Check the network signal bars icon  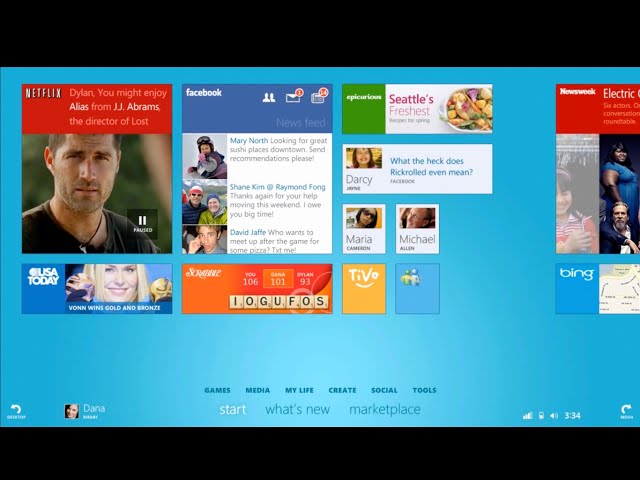point(528,416)
